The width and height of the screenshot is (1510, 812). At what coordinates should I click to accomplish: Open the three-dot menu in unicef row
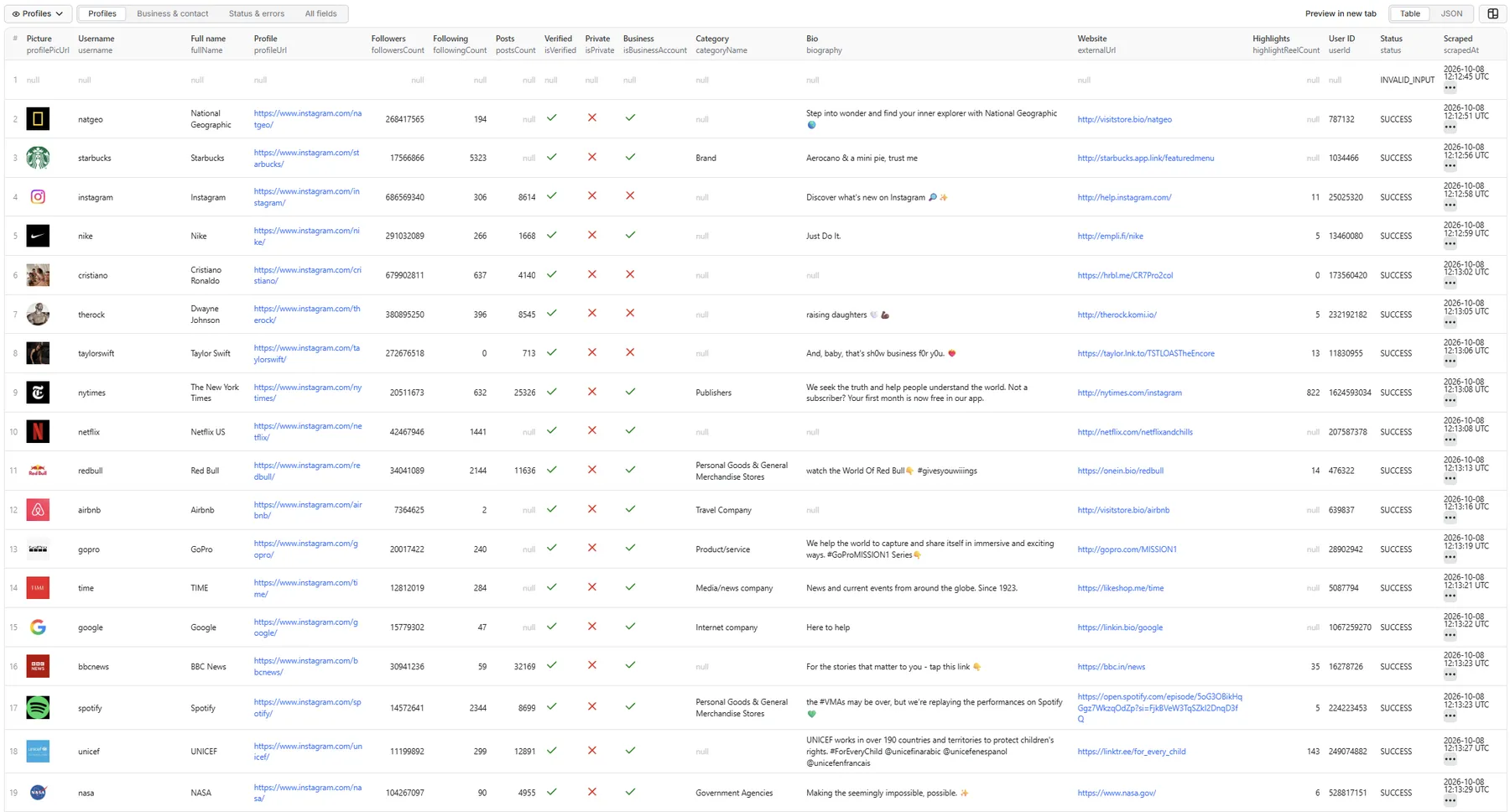1450,759
